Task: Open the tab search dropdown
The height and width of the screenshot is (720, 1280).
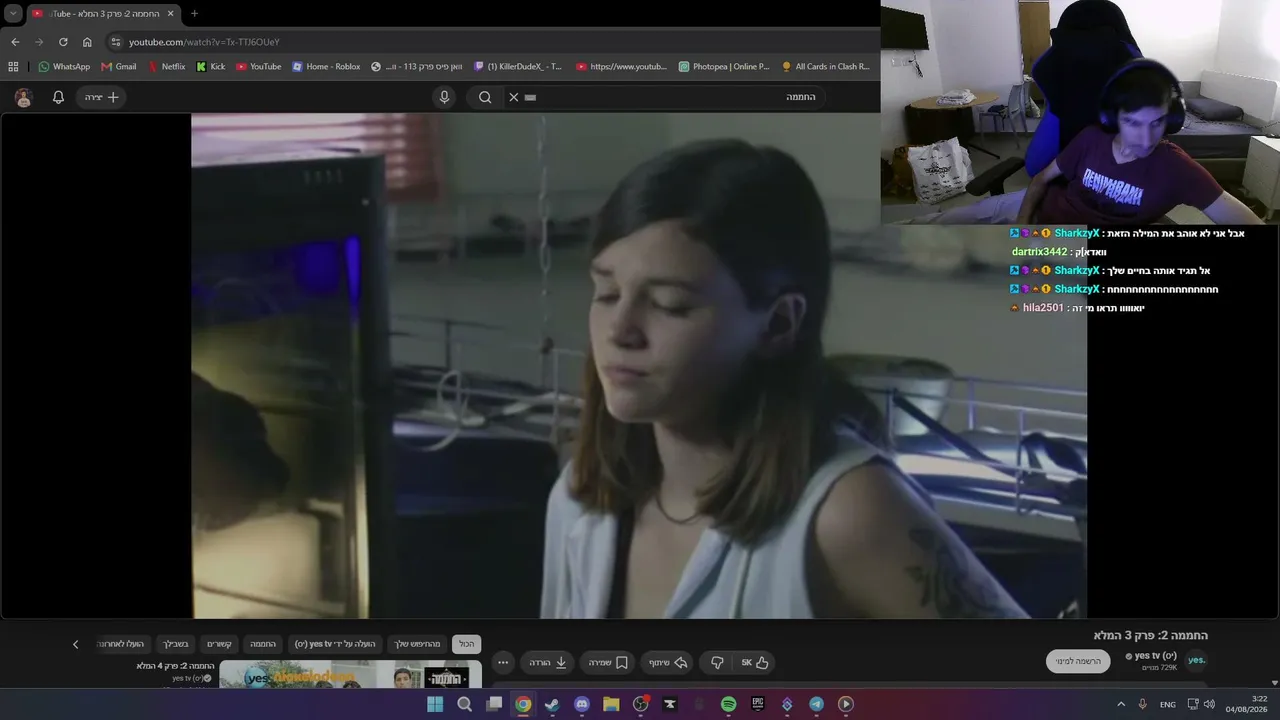Action: [13, 14]
